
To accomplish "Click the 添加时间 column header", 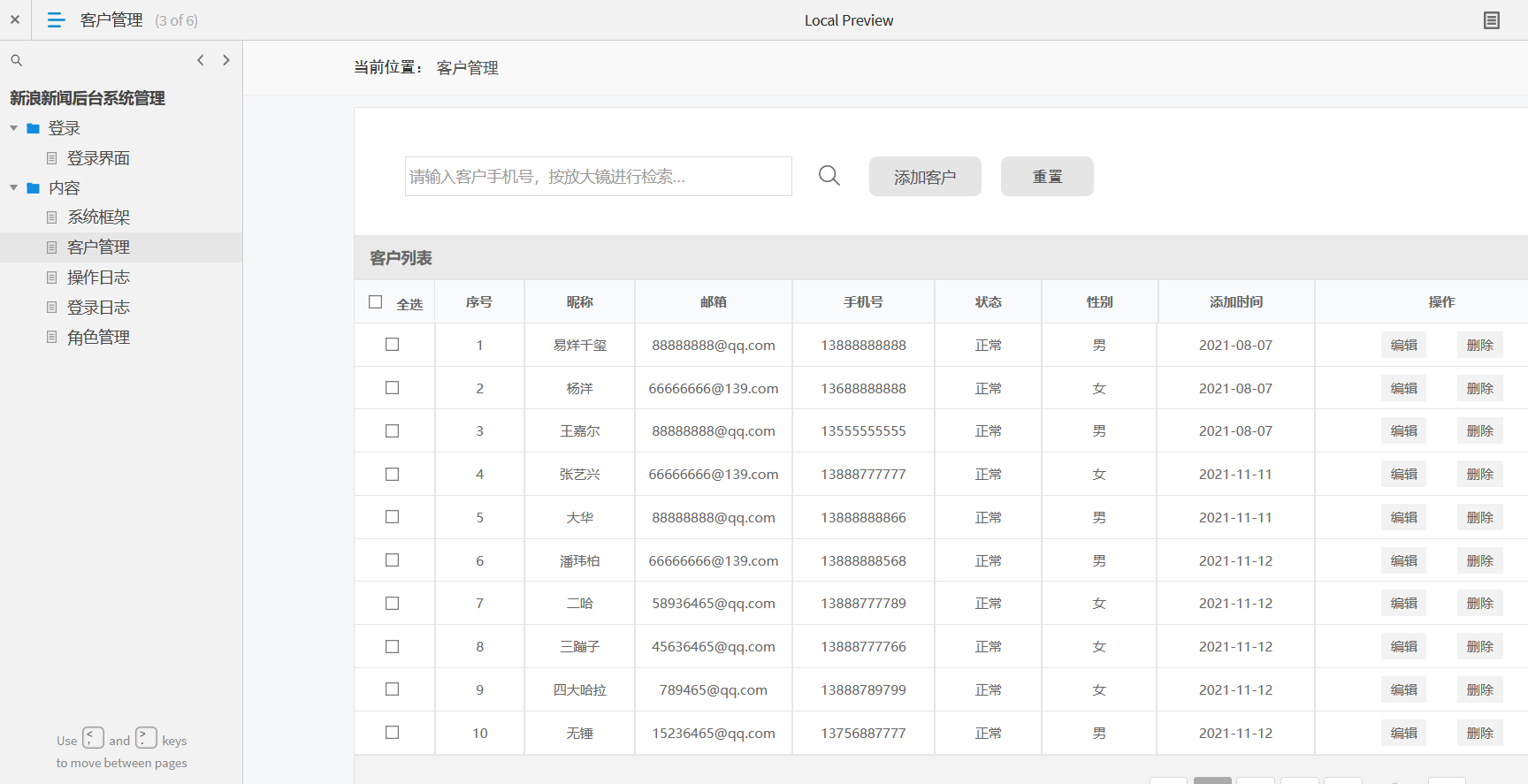I will tap(1236, 302).
